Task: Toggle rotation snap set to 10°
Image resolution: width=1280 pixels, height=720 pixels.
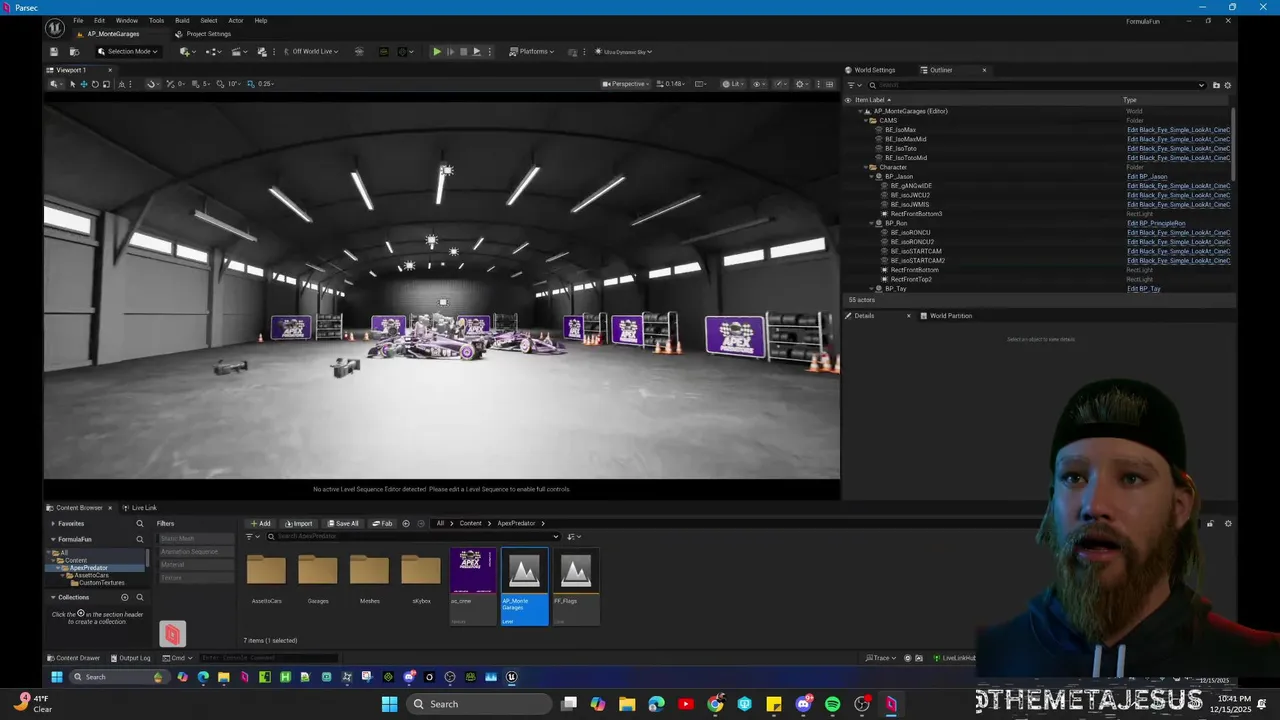Action: tap(222, 84)
